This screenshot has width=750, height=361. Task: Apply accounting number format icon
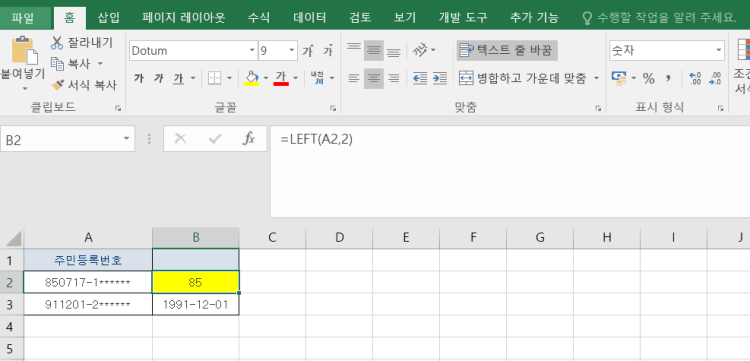click(x=619, y=78)
